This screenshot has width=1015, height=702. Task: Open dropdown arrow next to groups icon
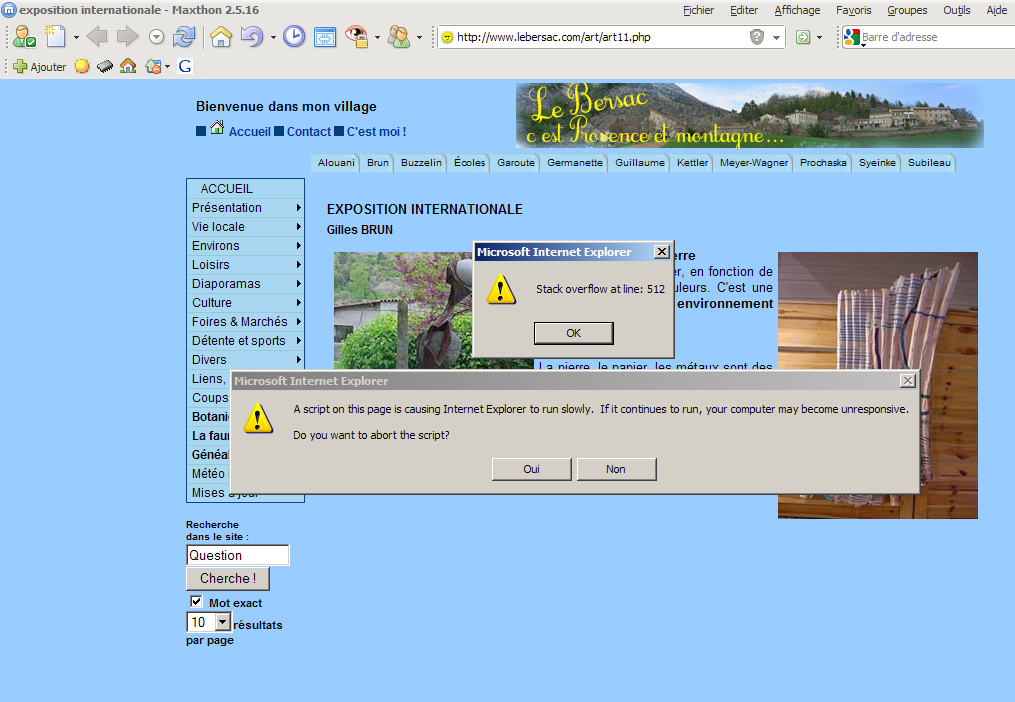click(x=419, y=38)
